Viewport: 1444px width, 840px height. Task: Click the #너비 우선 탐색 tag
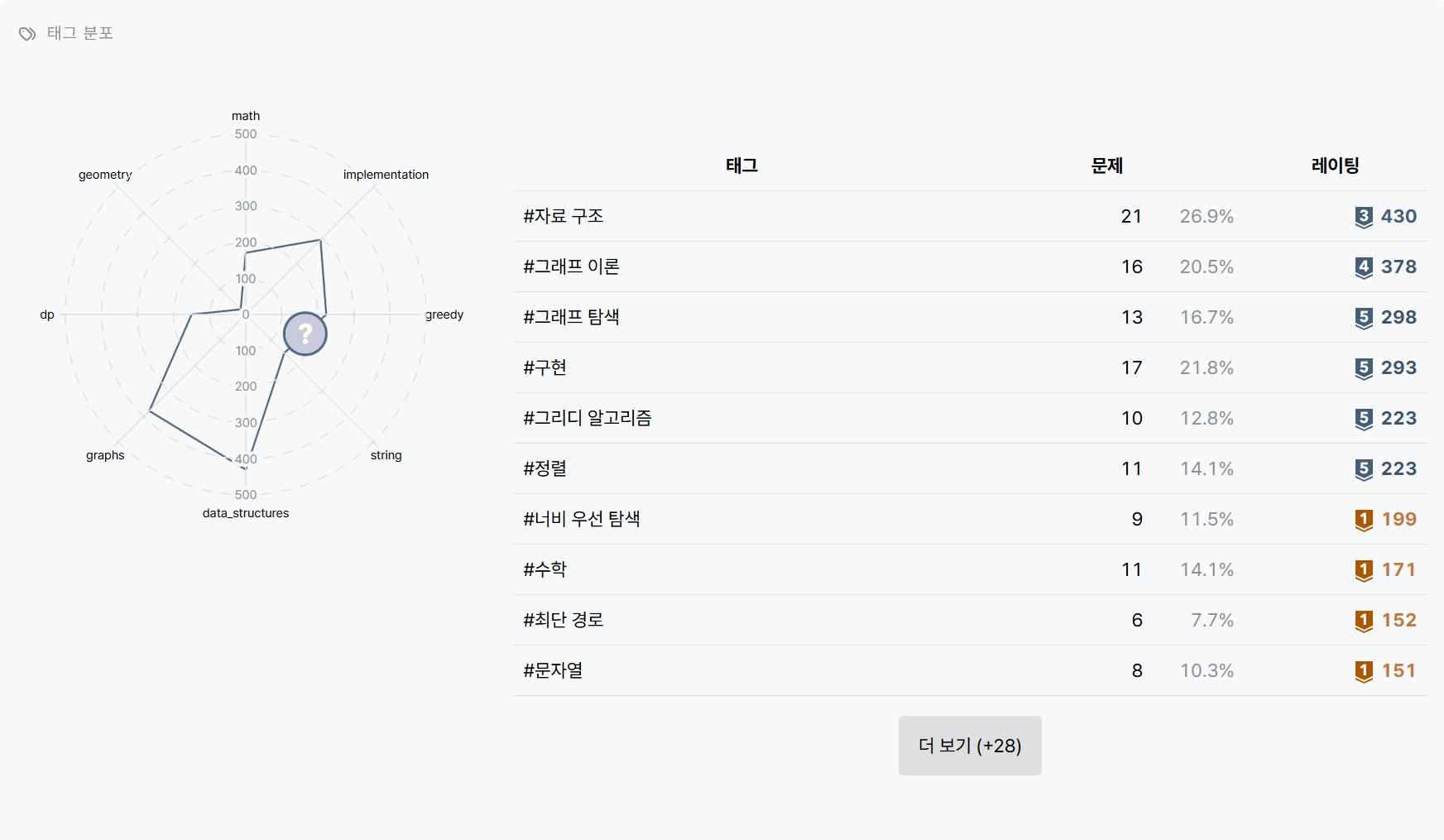[583, 519]
